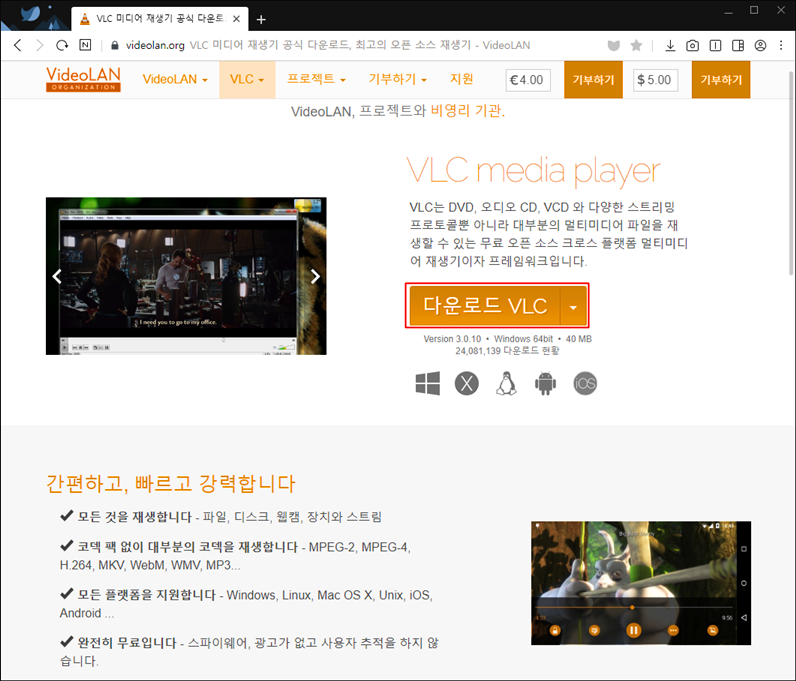The height and width of the screenshot is (681, 796).
Task: Click the 다운로드 VLC button
Action: click(485, 306)
